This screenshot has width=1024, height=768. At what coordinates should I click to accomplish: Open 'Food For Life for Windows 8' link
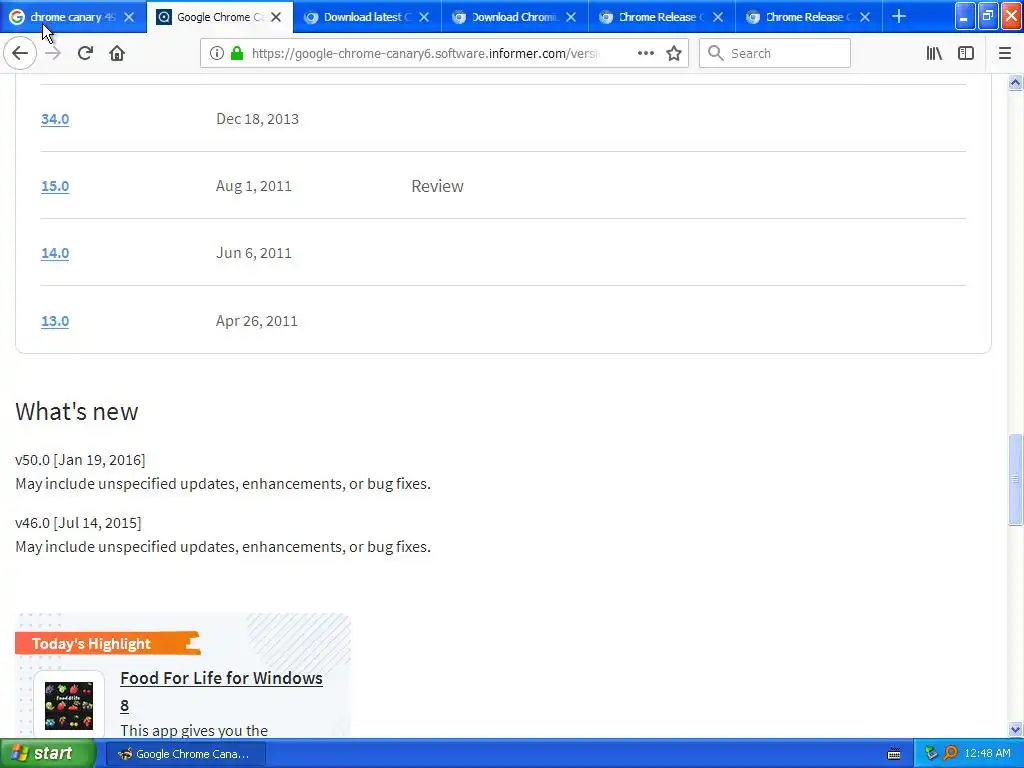pos(221,692)
